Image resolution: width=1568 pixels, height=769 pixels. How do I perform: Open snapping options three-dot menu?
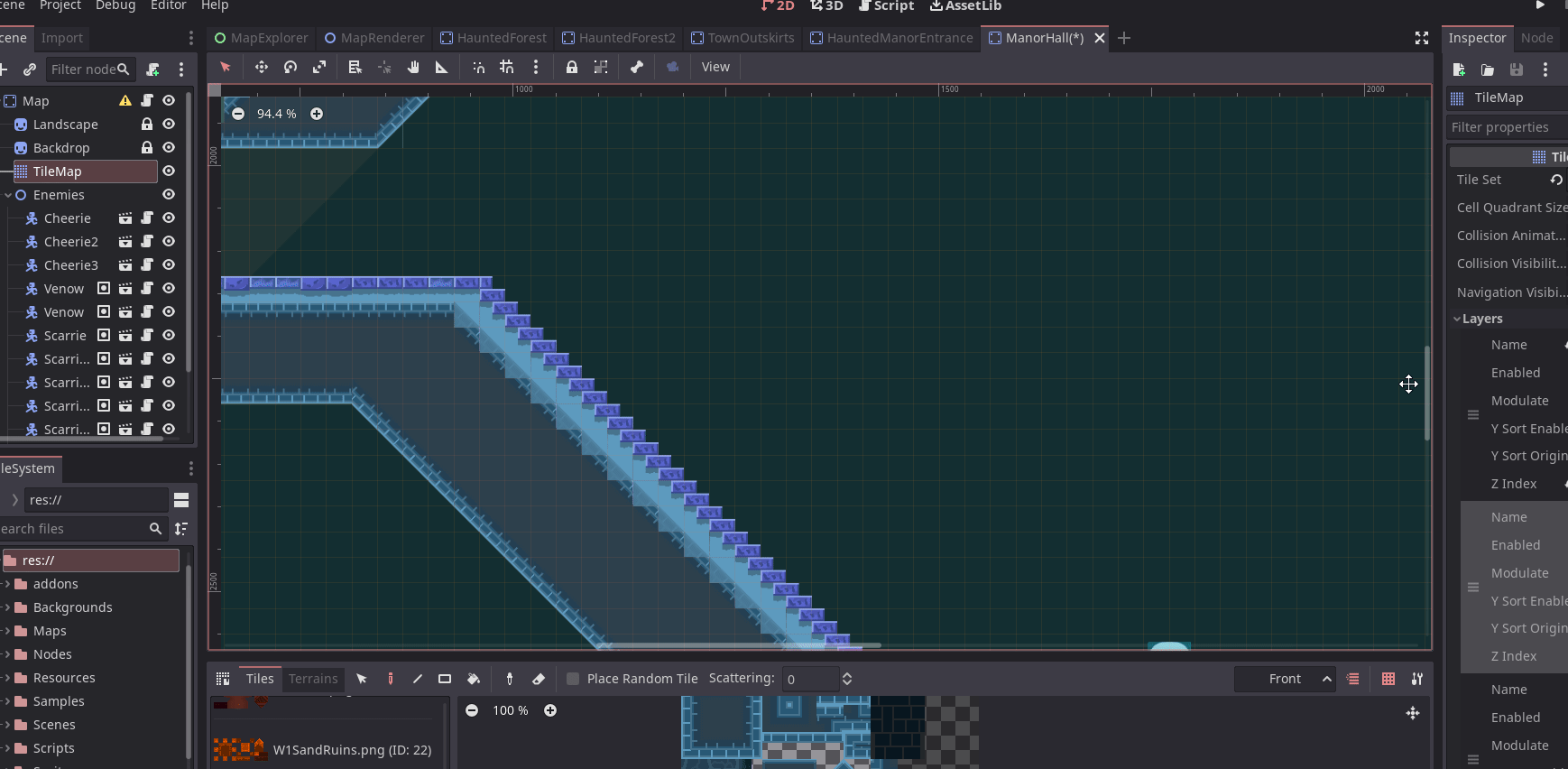pos(536,67)
